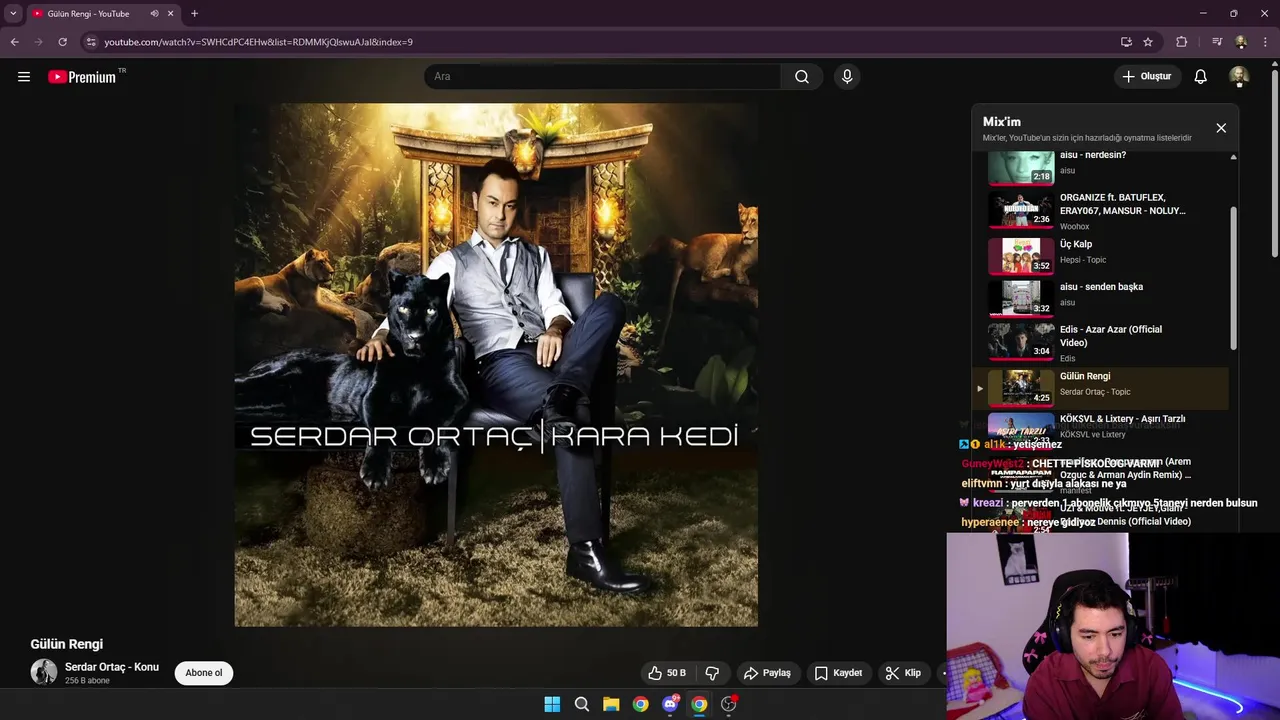Image resolution: width=1280 pixels, height=720 pixels.
Task: Open OBS Studio from taskbar
Action: pos(729,704)
